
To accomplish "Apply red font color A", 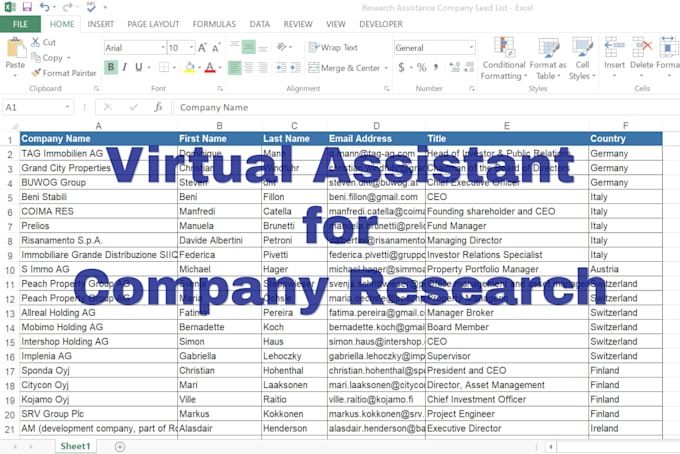I will click(210, 67).
